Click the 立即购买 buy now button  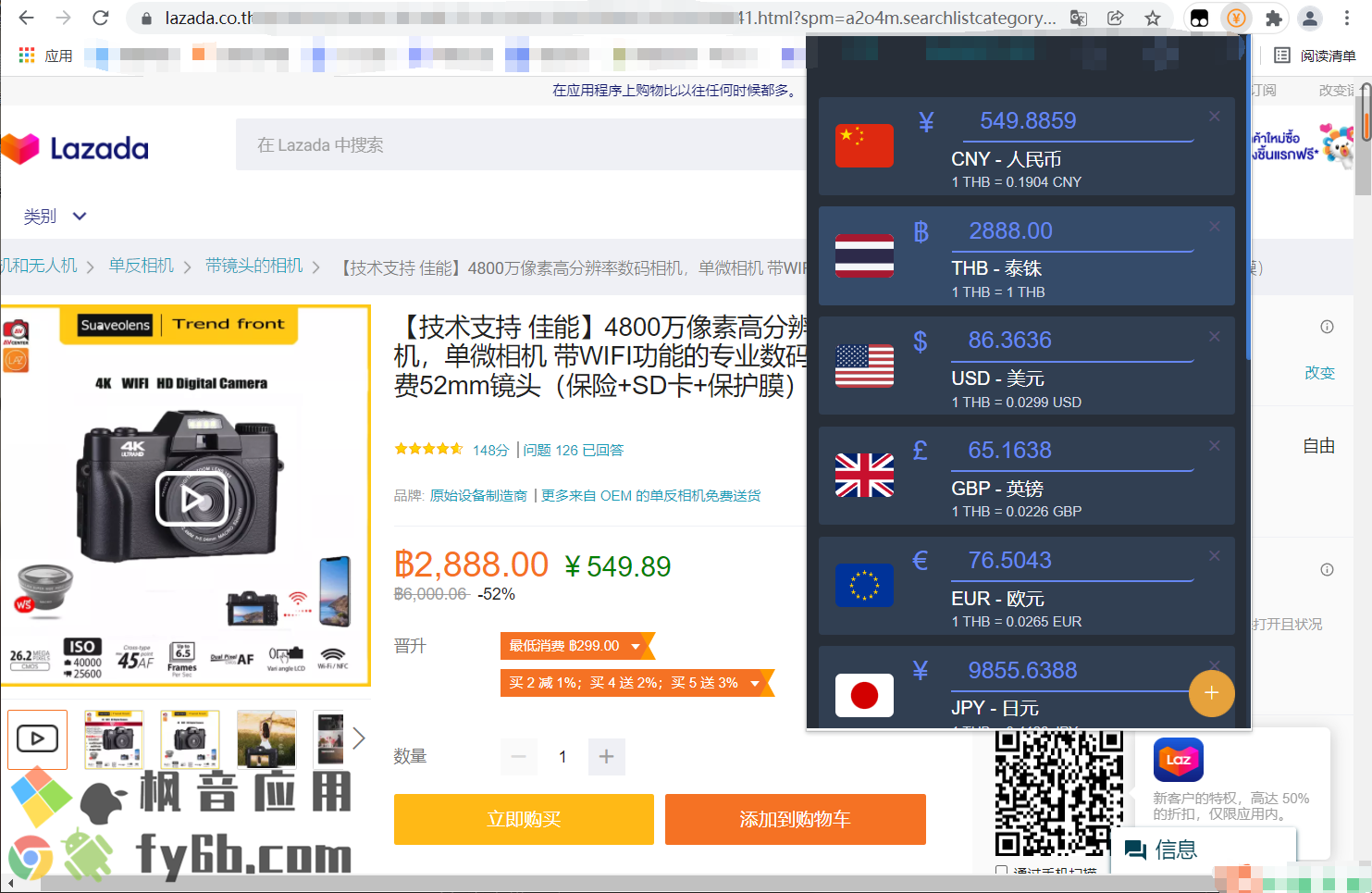(524, 819)
